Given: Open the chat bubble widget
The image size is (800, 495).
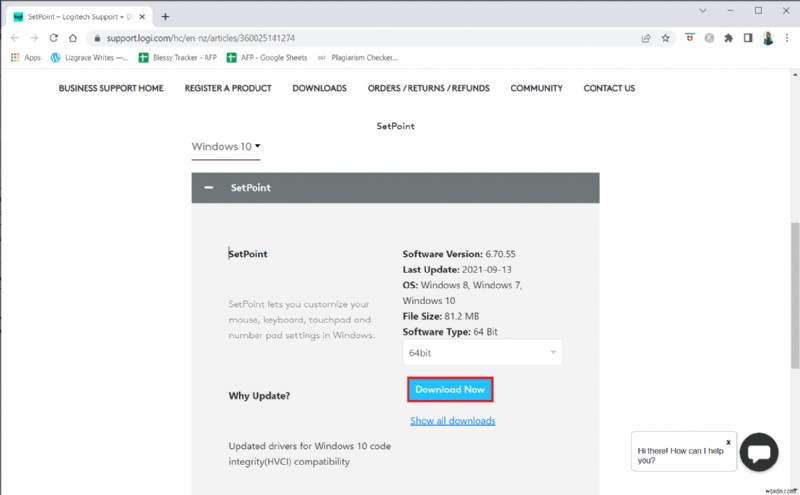Looking at the screenshot, I should [759, 452].
